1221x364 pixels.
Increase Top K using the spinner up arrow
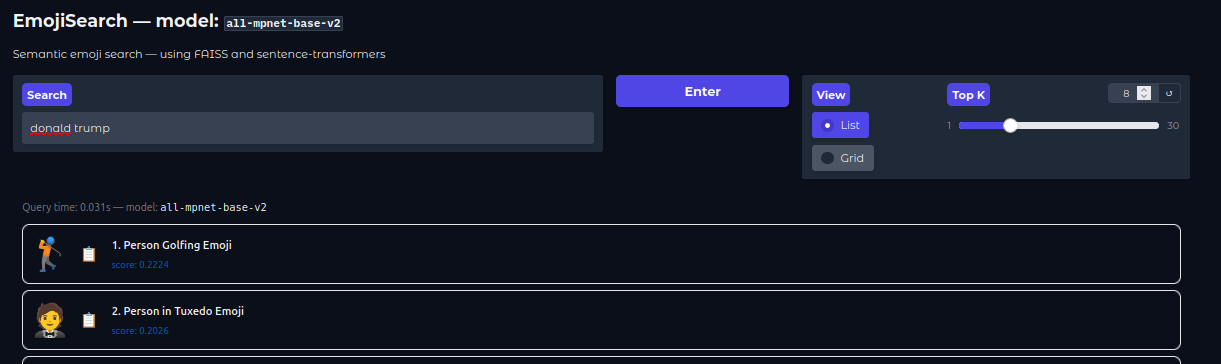click(1144, 89)
